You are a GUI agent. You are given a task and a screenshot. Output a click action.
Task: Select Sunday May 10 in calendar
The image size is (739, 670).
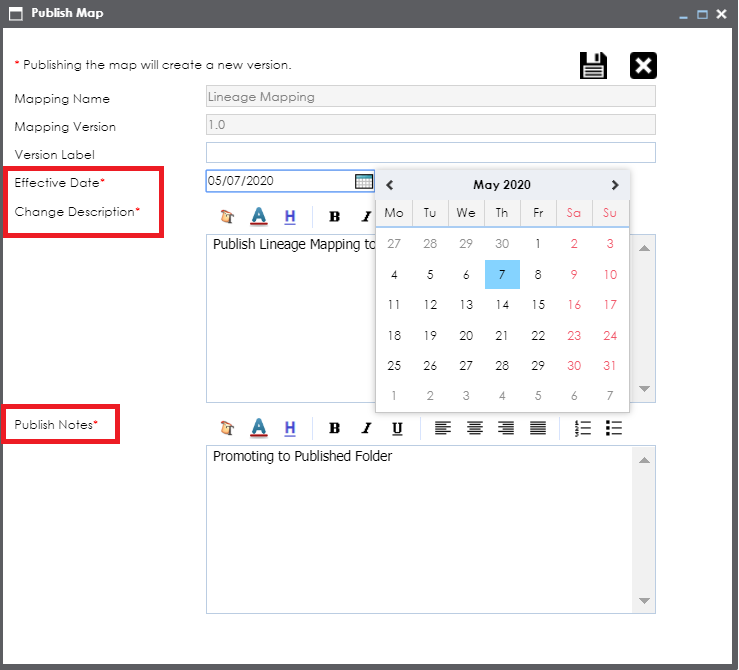click(x=610, y=274)
